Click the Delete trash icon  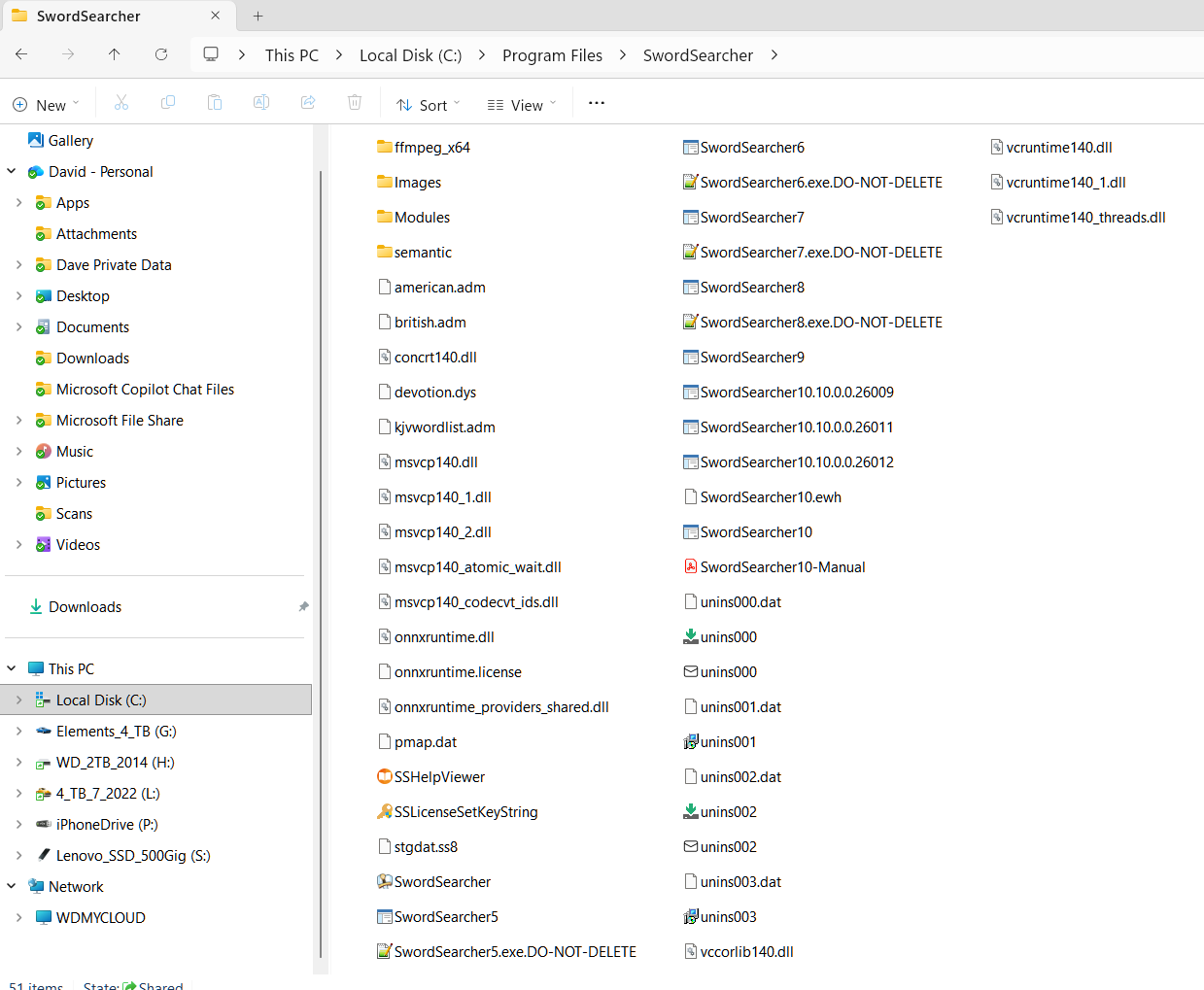tap(355, 103)
